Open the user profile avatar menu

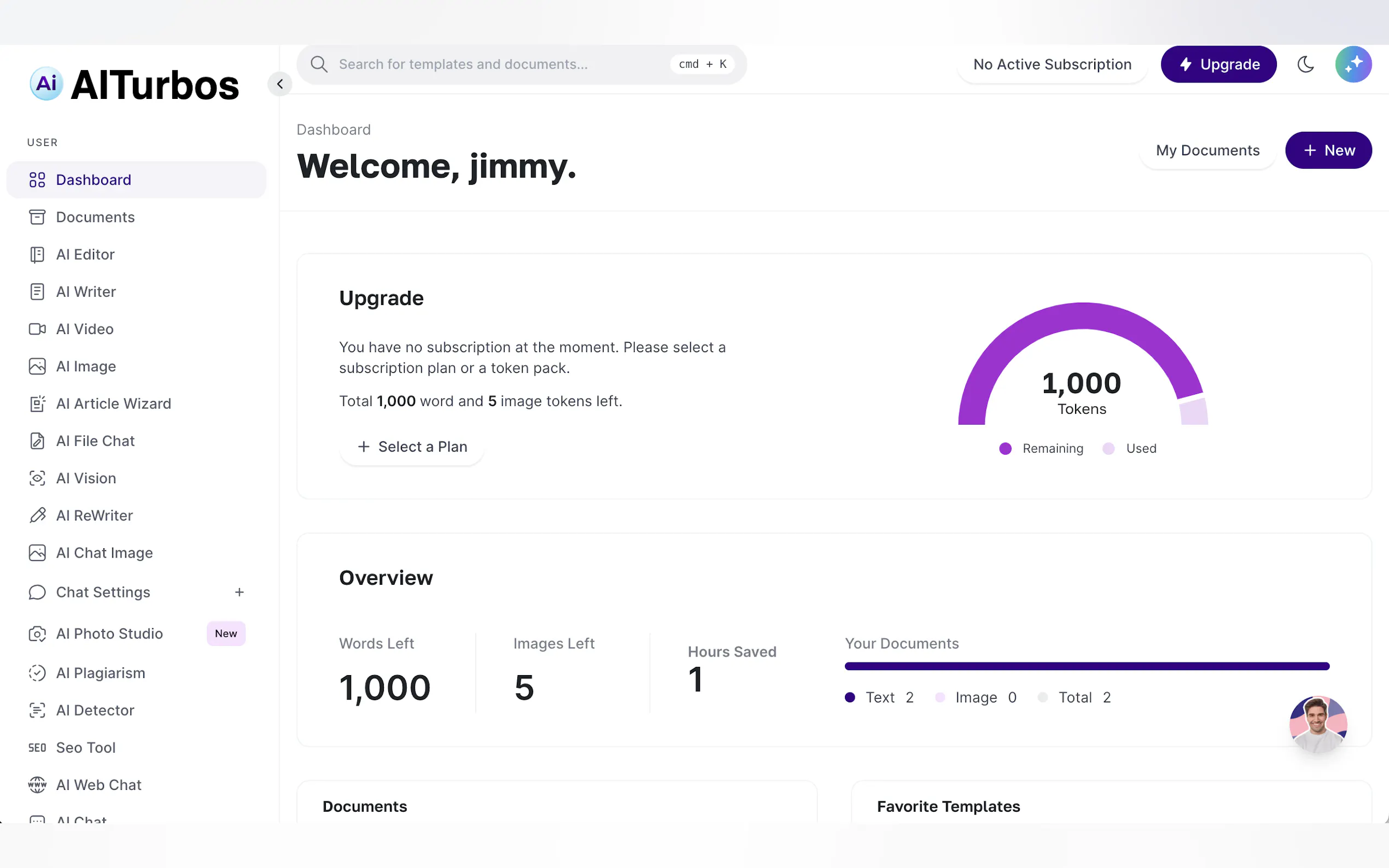pyautogui.click(x=1353, y=64)
